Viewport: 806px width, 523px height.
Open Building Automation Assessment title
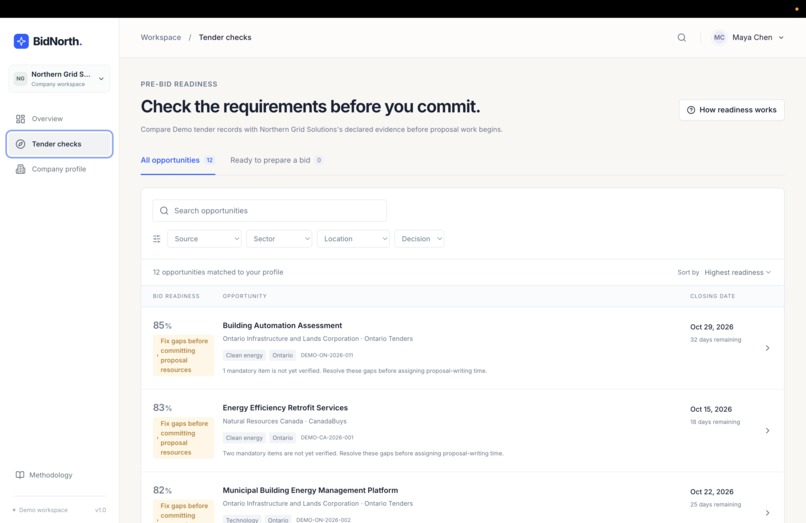point(282,326)
